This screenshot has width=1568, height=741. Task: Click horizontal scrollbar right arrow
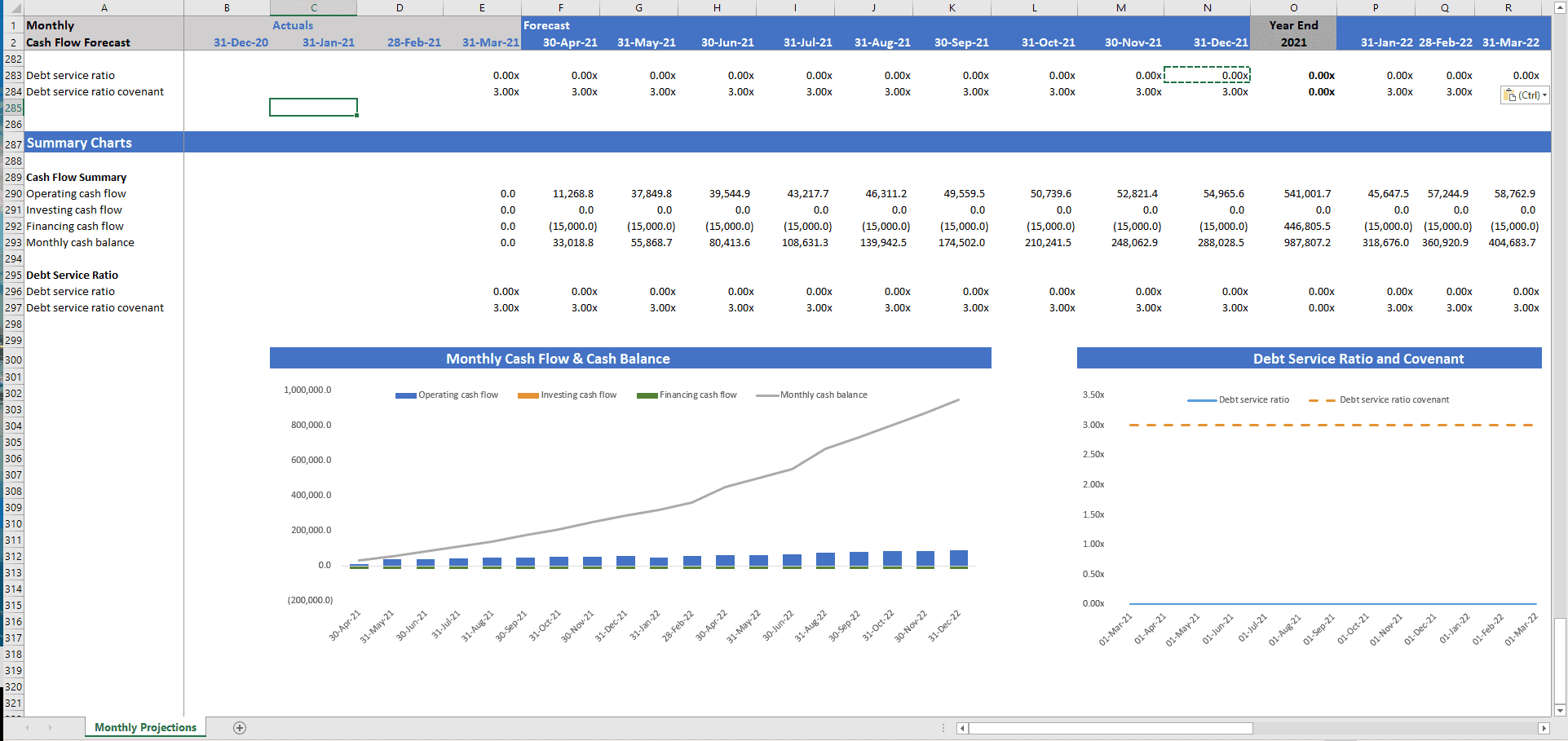coord(1544,728)
